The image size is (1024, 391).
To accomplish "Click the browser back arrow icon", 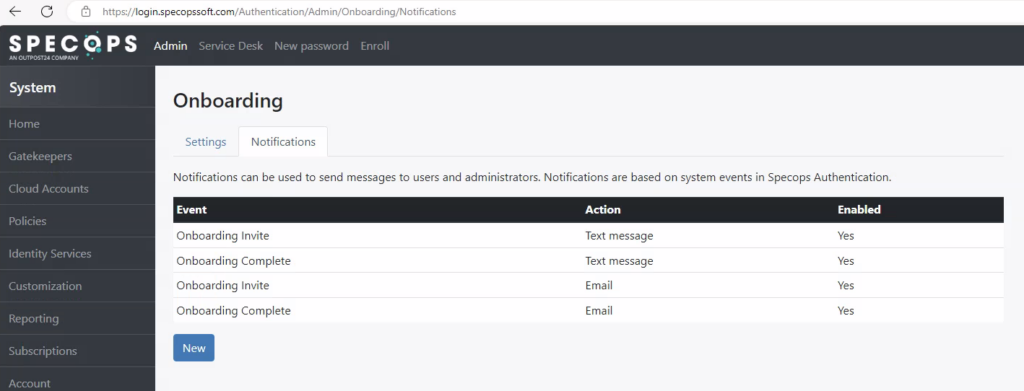I will 15,12.
